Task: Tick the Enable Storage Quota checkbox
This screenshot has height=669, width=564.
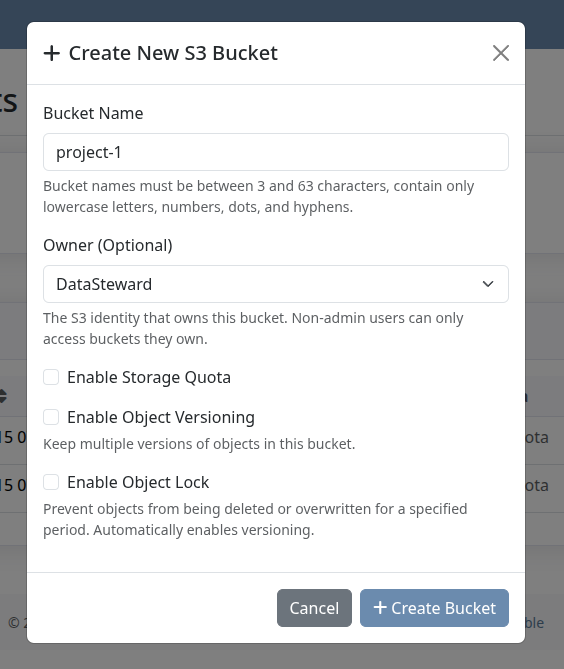Action: [x=51, y=377]
